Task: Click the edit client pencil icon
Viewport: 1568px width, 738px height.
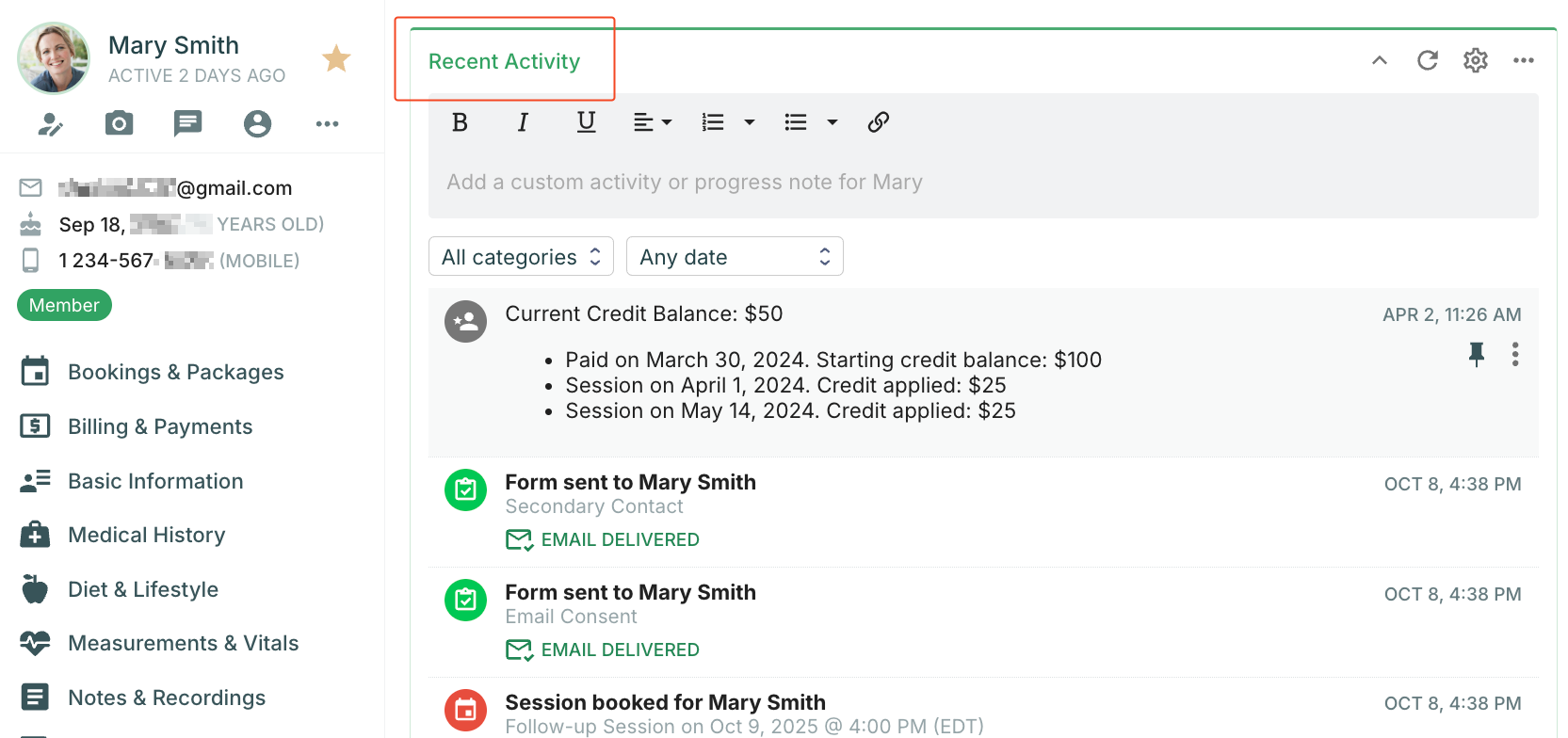Action: tap(50, 123)
